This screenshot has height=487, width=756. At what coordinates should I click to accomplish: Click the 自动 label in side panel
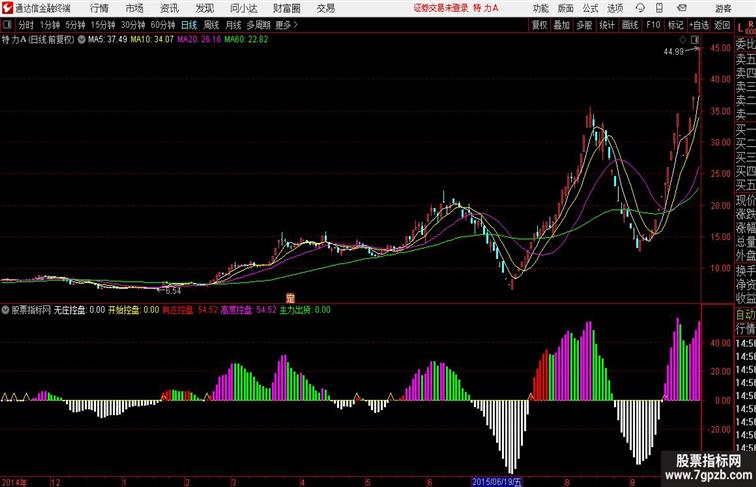pos(745,314)
